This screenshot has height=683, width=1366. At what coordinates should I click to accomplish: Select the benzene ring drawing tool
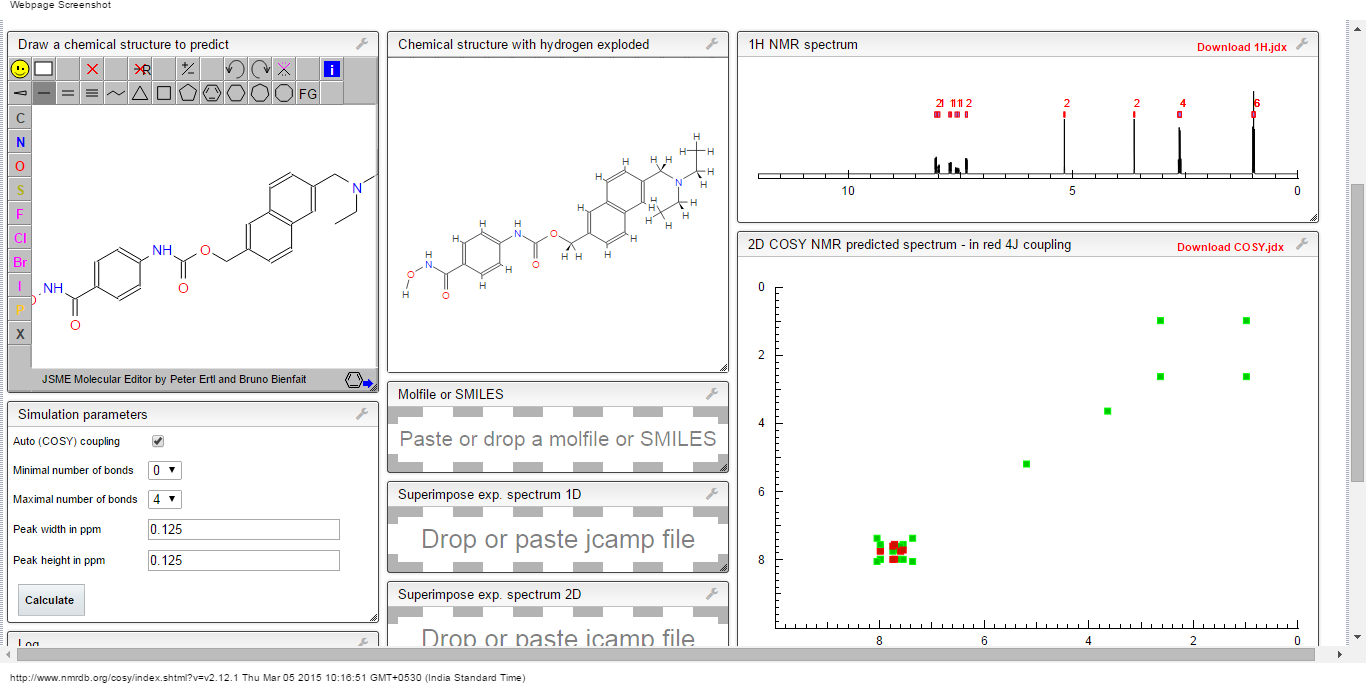click(212, 93)
